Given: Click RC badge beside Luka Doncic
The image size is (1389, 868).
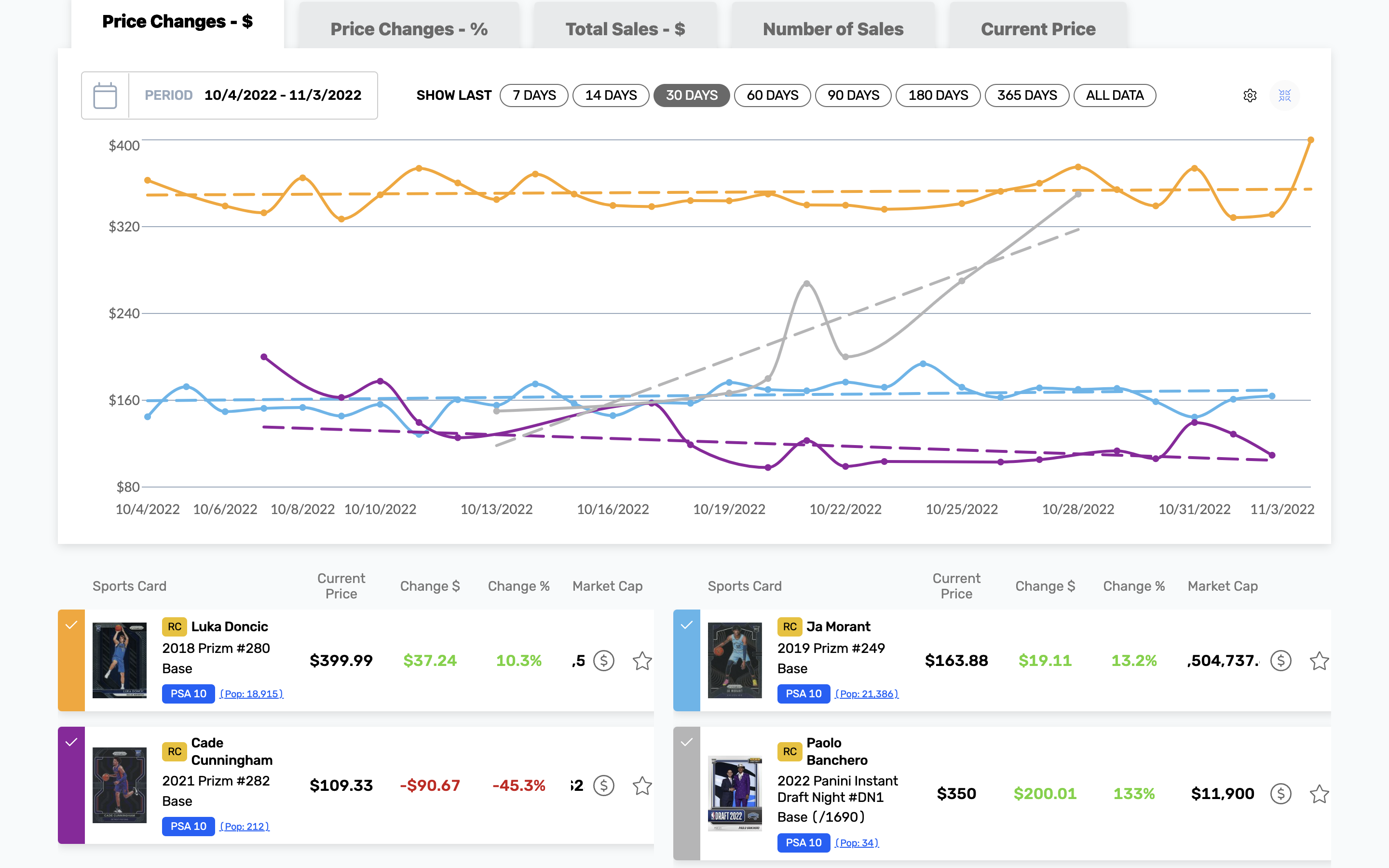Looking at the screenshot, I should click(175, 627).
